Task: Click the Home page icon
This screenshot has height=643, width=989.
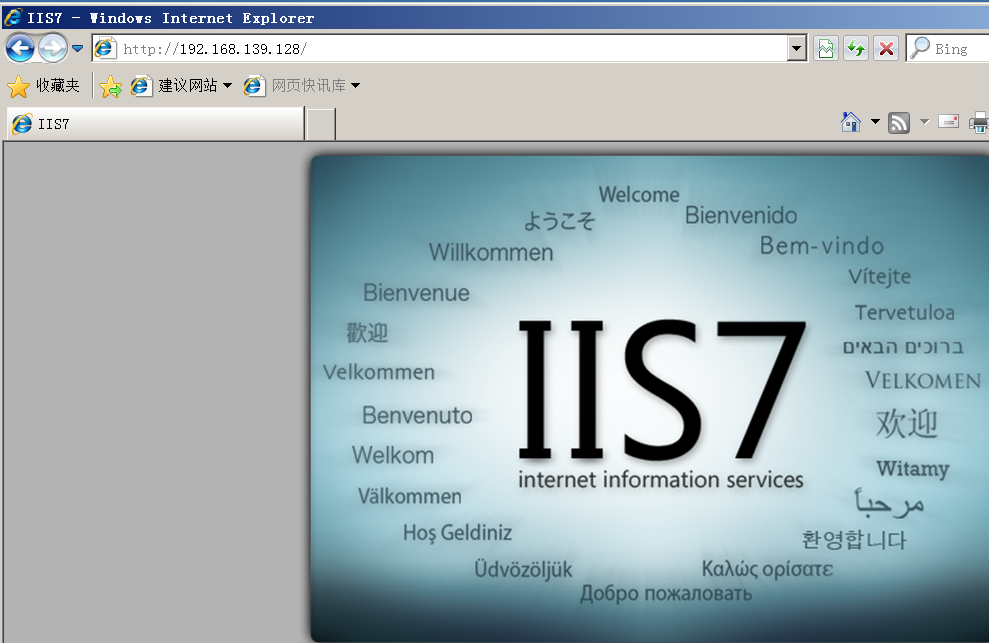Action: 851,122
